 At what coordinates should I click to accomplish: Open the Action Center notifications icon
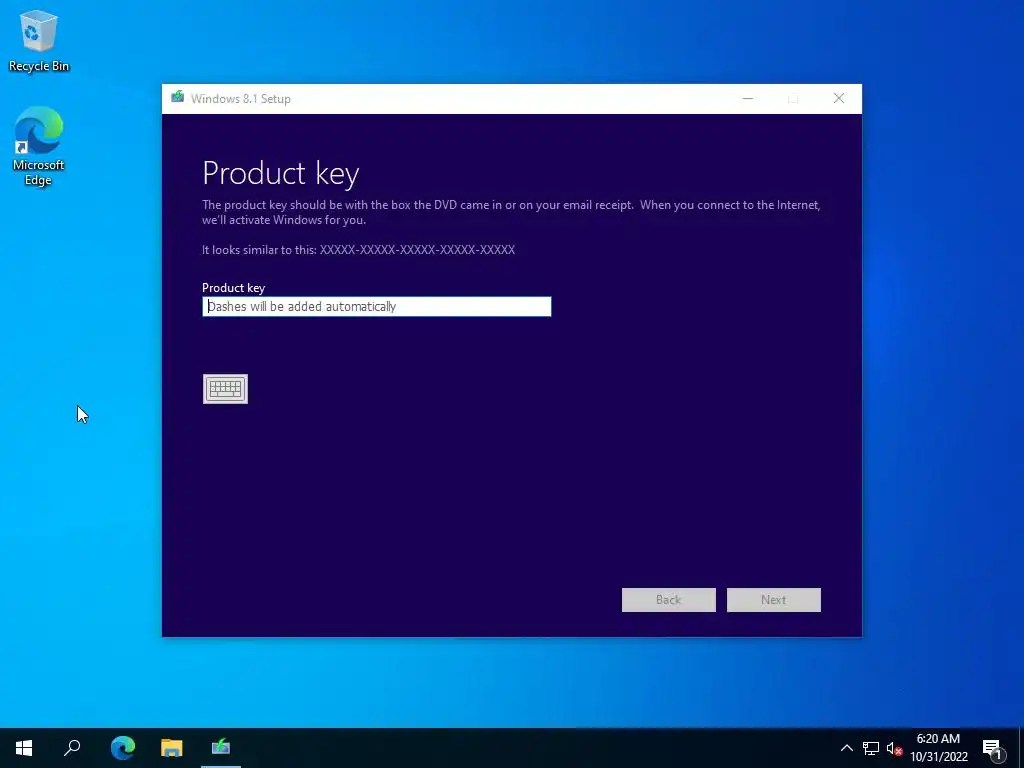point(992,748)
